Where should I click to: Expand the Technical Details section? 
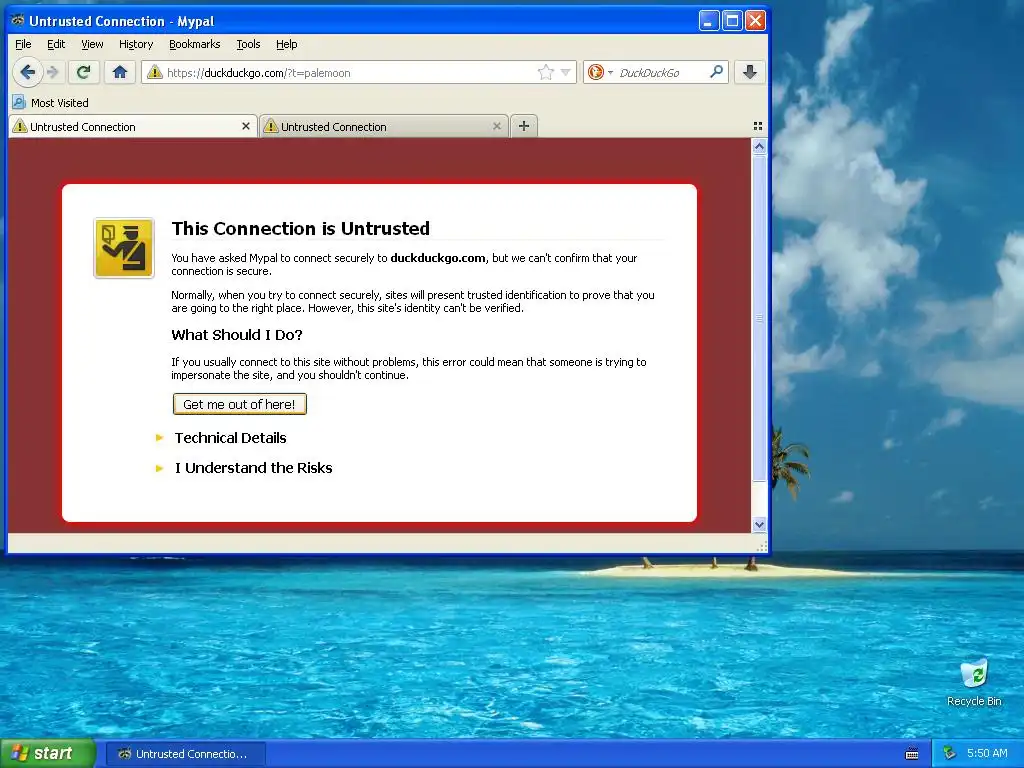pyautogui.click(x=230, y=438)
